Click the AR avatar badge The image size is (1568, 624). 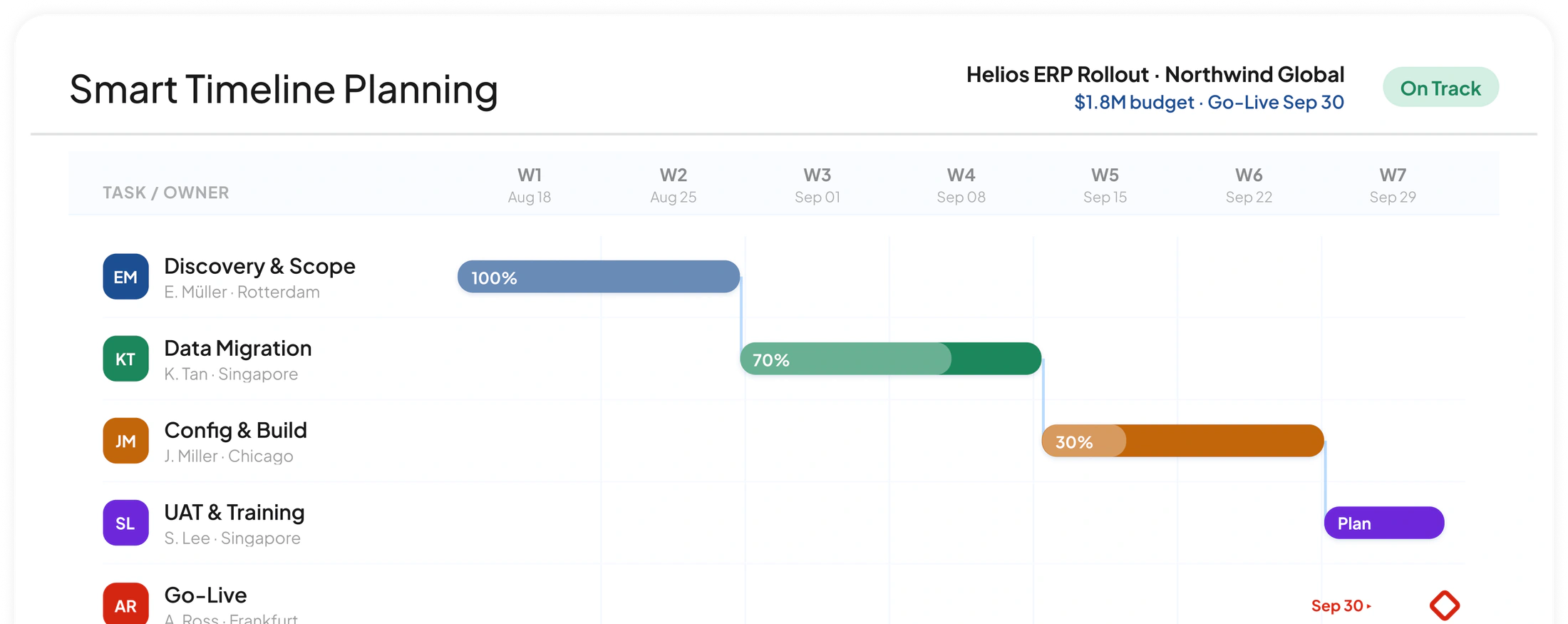point(125,604)
